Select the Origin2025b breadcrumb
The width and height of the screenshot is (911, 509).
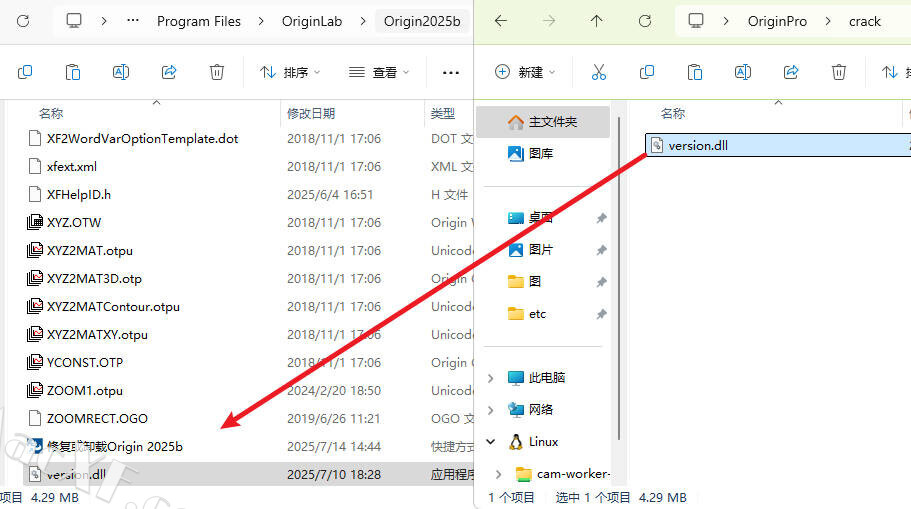422,21
